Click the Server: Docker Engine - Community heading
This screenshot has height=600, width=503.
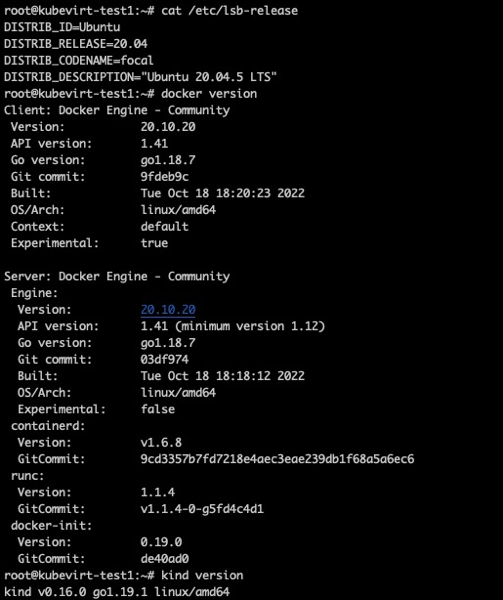(117, 276)
